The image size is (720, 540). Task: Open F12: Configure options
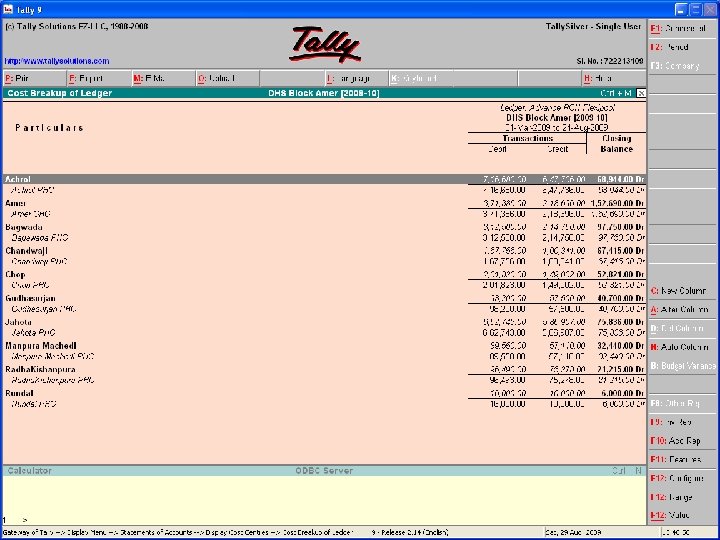point(682,478)
